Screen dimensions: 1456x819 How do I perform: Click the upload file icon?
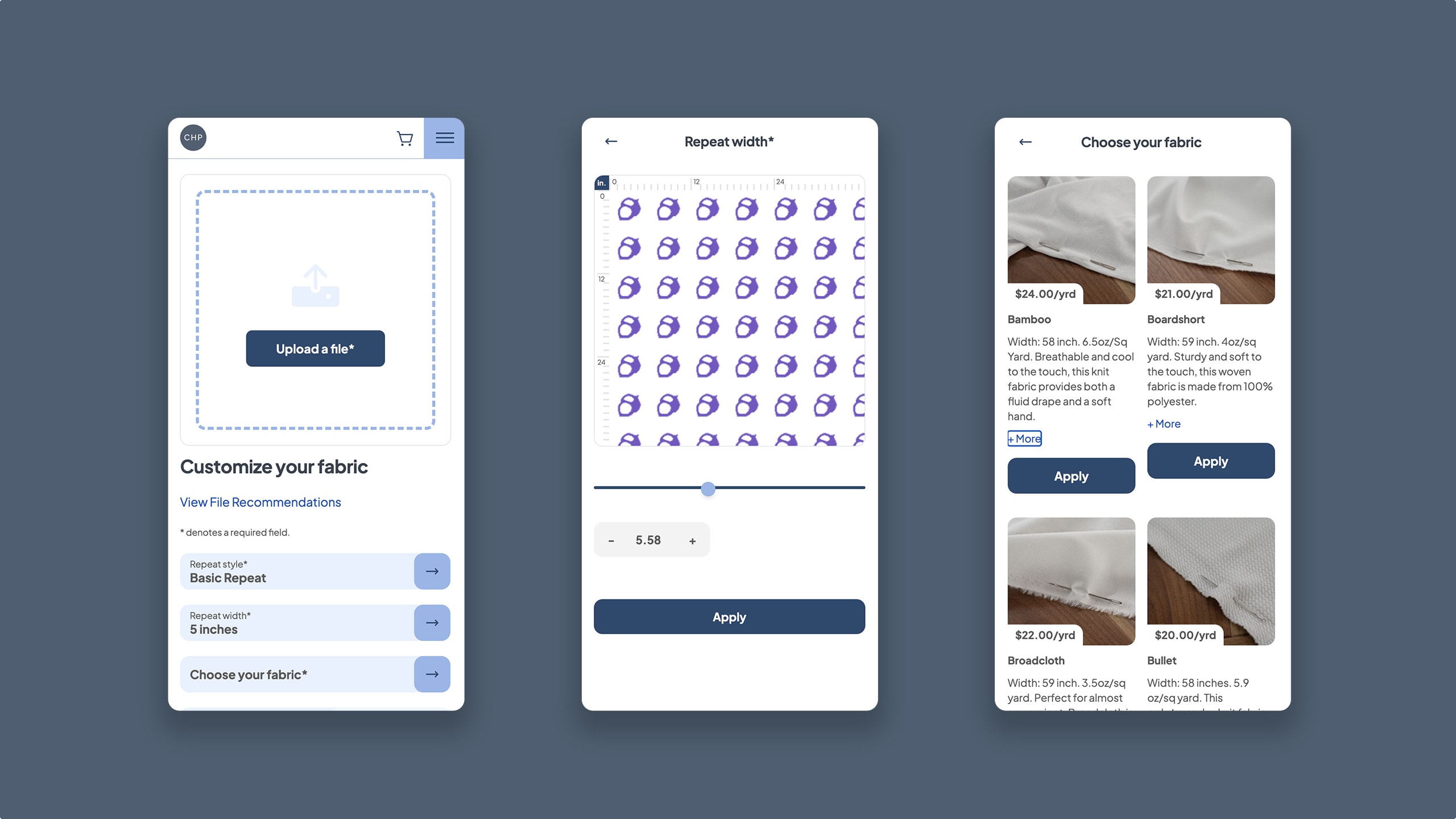pyautogui.click(x=315, y=285)
